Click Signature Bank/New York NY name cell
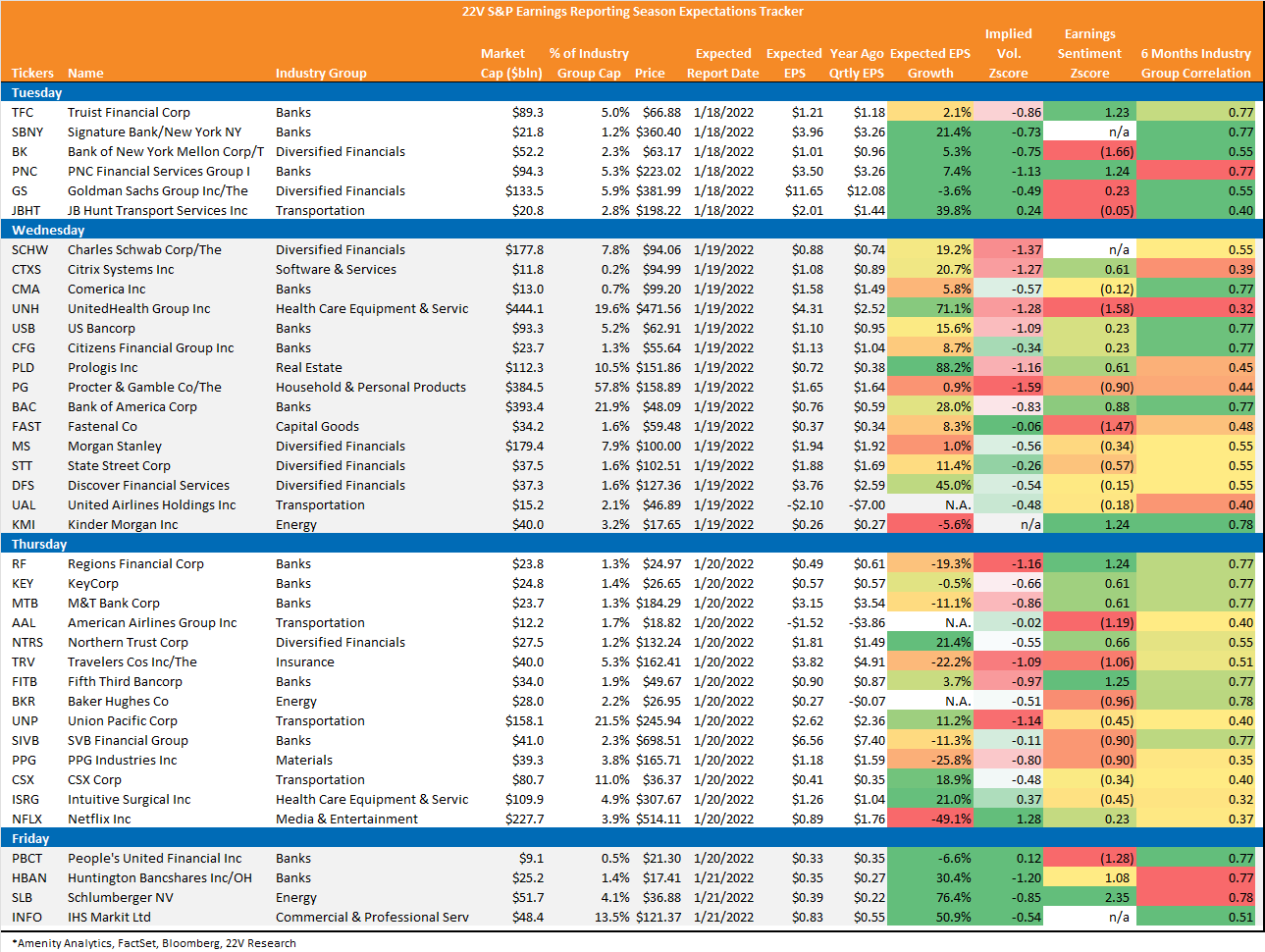 [154, 132]
